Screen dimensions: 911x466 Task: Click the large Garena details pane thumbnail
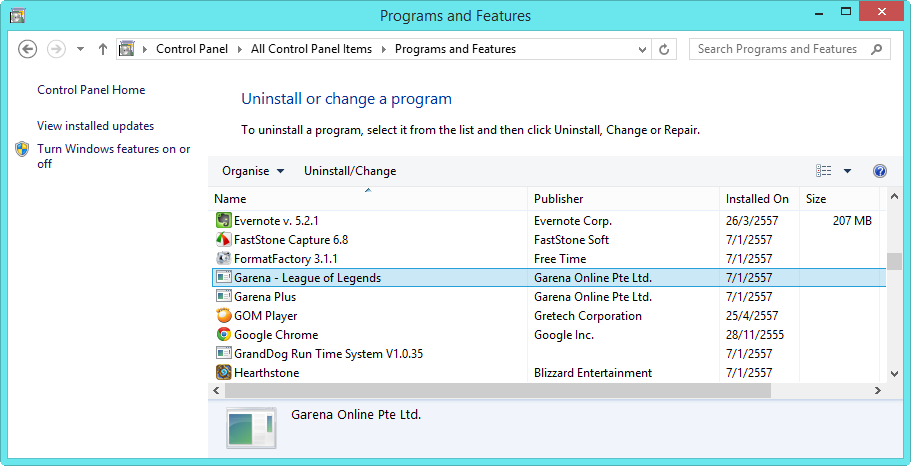(251, 429)
